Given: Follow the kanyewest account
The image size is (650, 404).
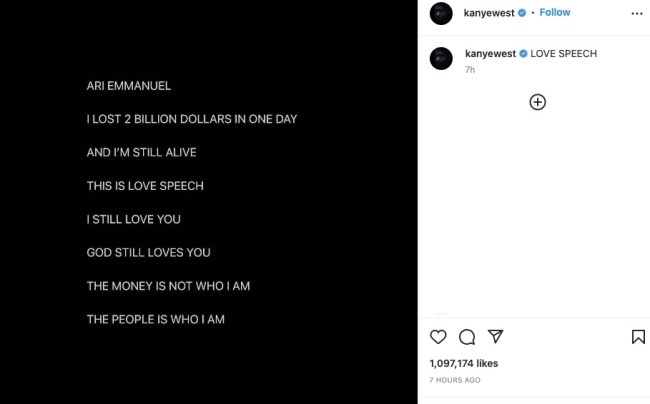Looking at the screenshot, I should 555,13.
